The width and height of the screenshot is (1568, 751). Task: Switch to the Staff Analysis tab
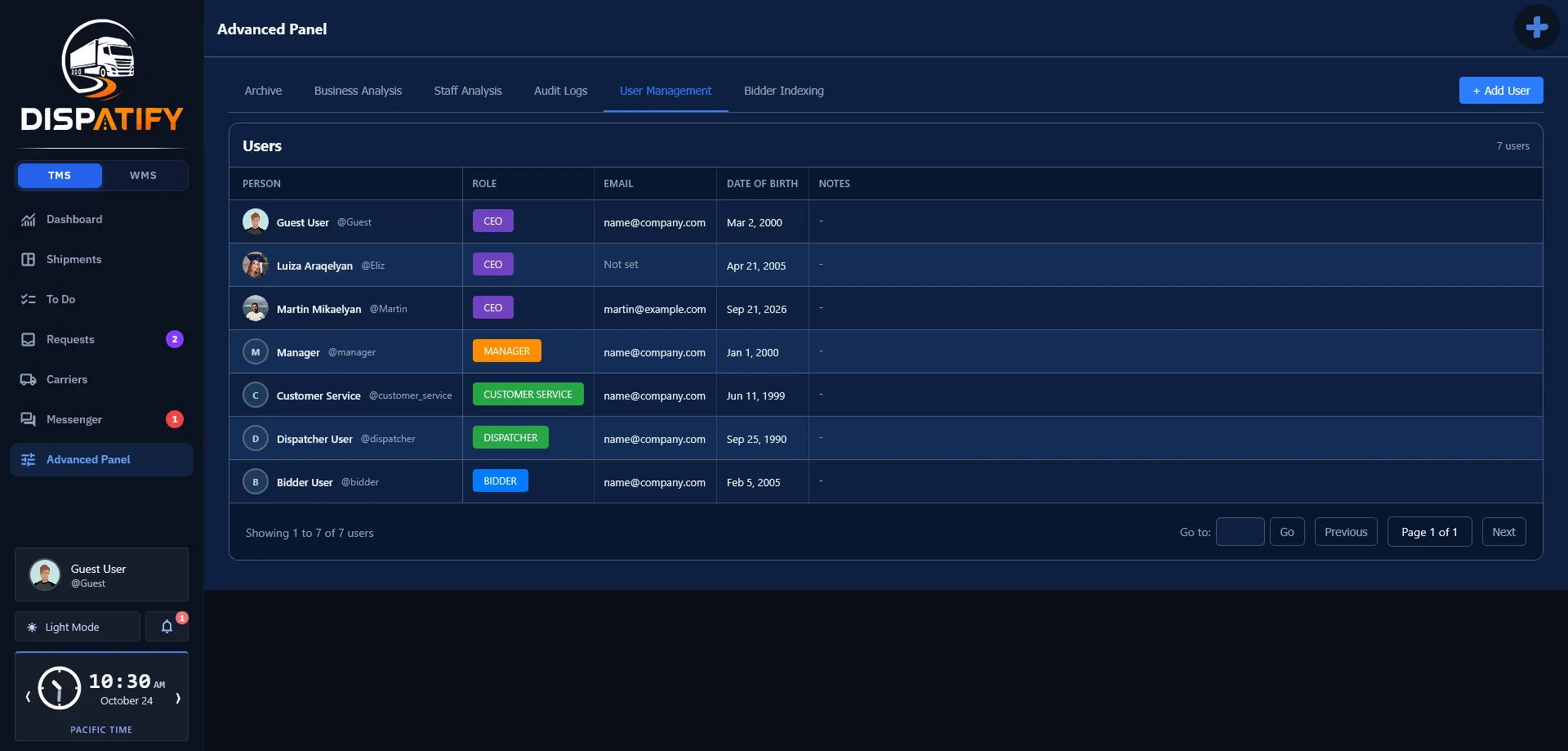468,91
